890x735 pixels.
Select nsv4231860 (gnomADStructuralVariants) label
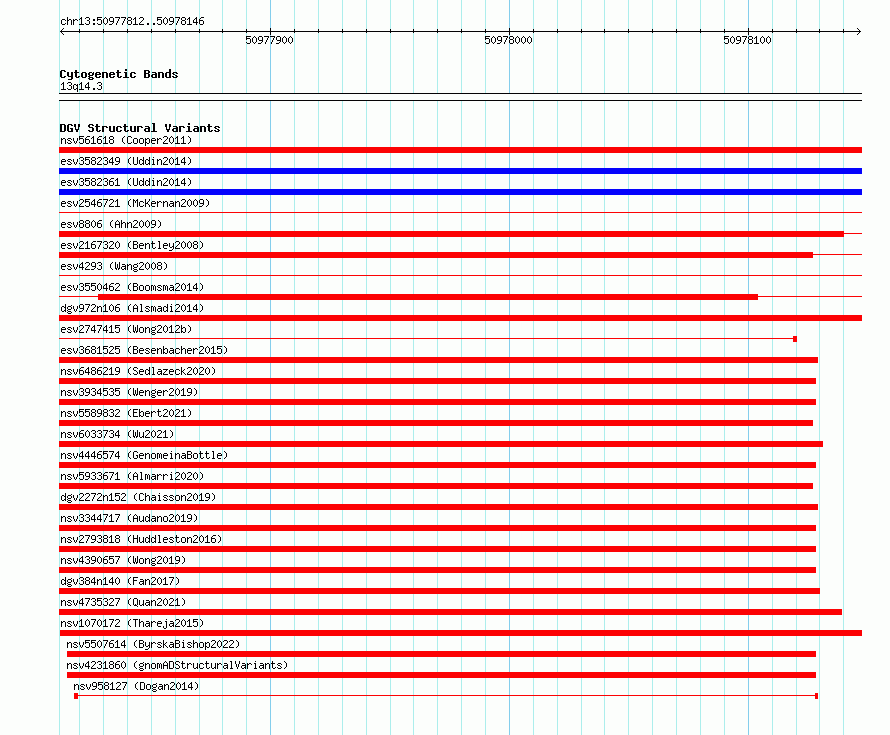(x=177, y=665)
